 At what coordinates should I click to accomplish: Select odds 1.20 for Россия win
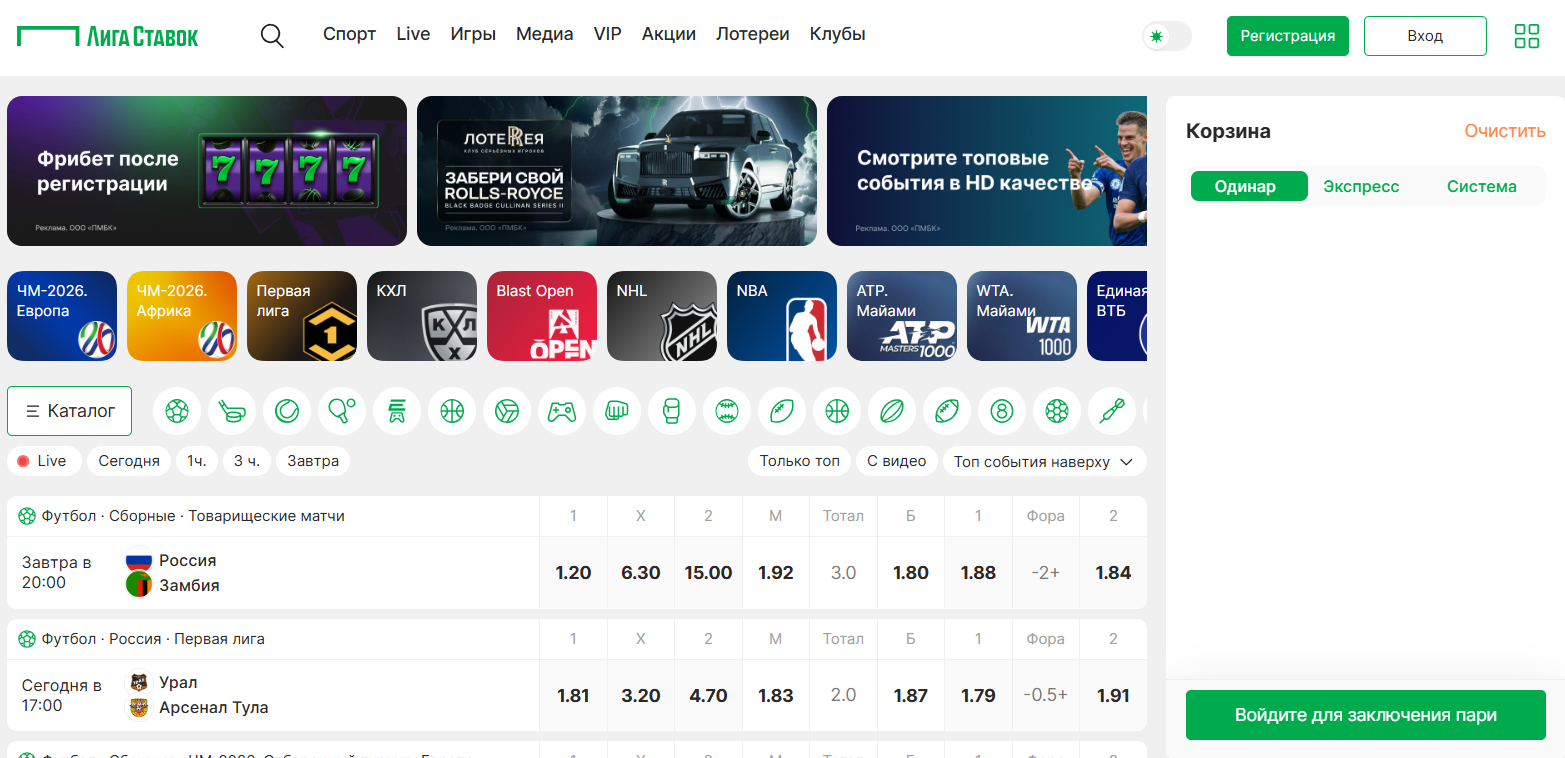coord(573,573)
